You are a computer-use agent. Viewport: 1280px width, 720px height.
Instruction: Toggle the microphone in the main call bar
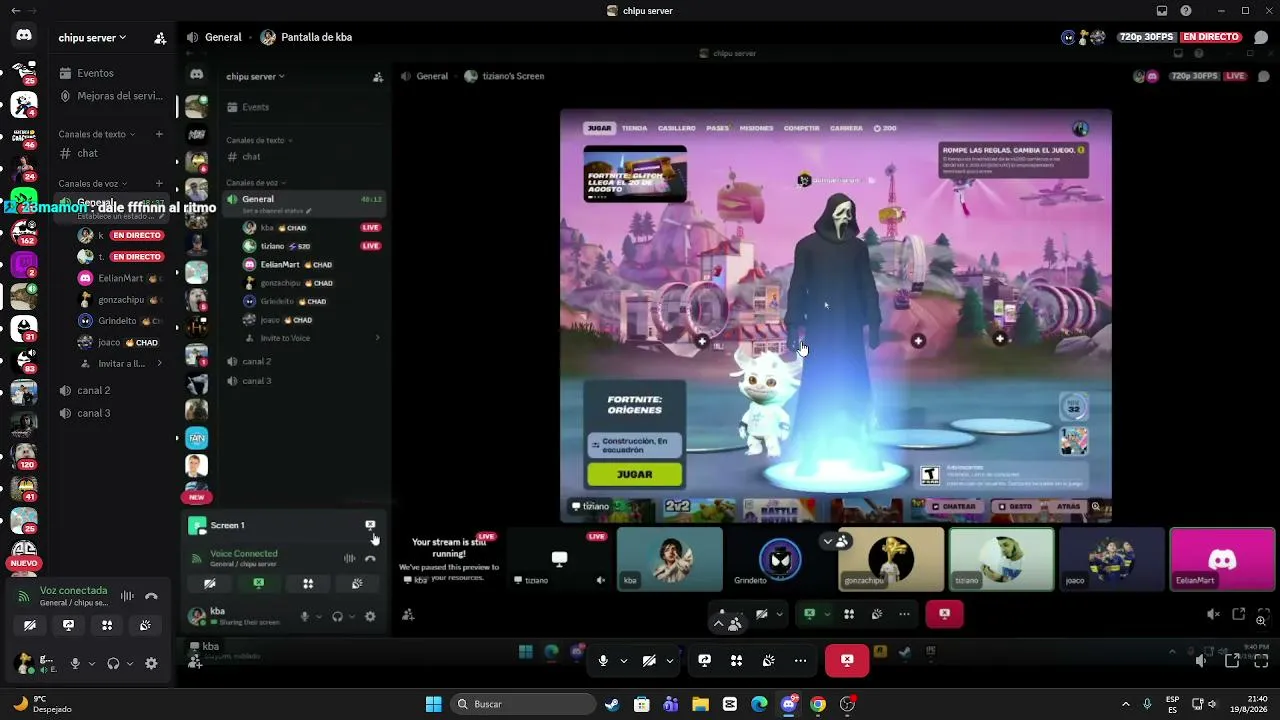[603, 660]
